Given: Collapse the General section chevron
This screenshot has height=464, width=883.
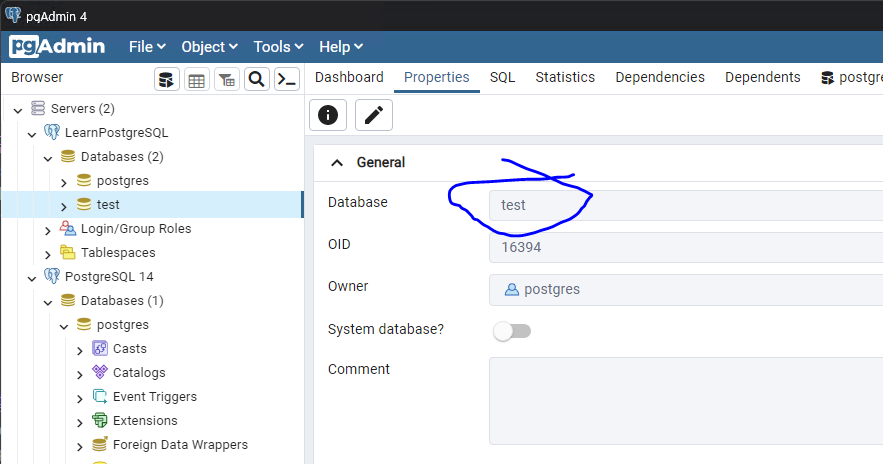Looking at the screenshot, I should point(337,163).
